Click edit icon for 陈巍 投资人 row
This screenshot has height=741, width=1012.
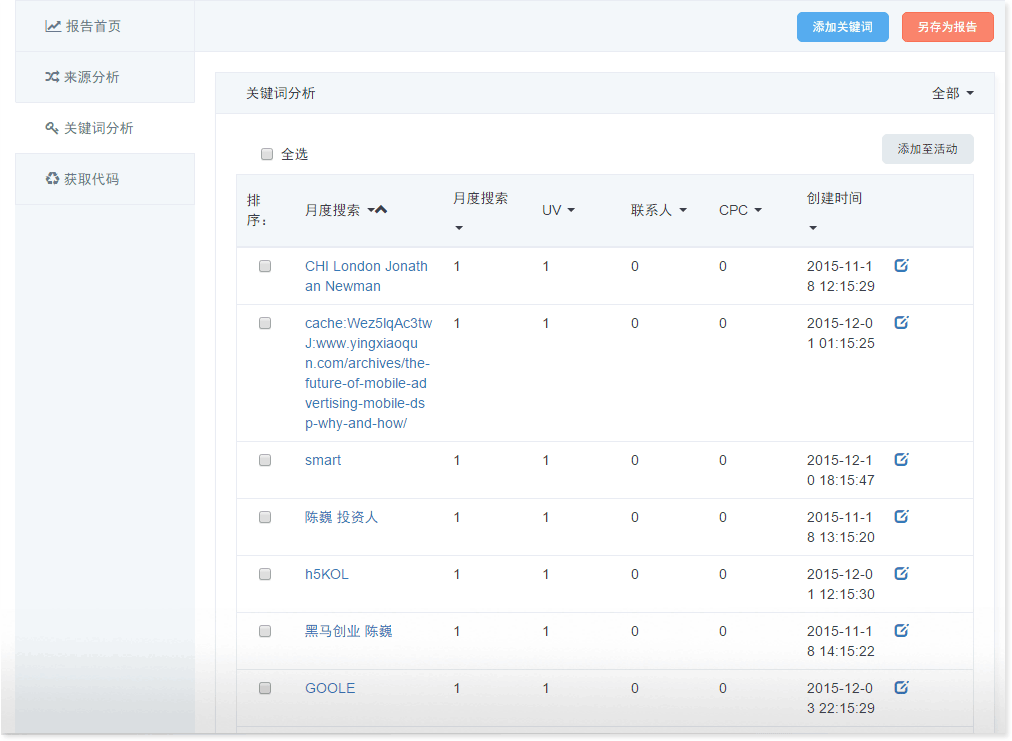902,516
